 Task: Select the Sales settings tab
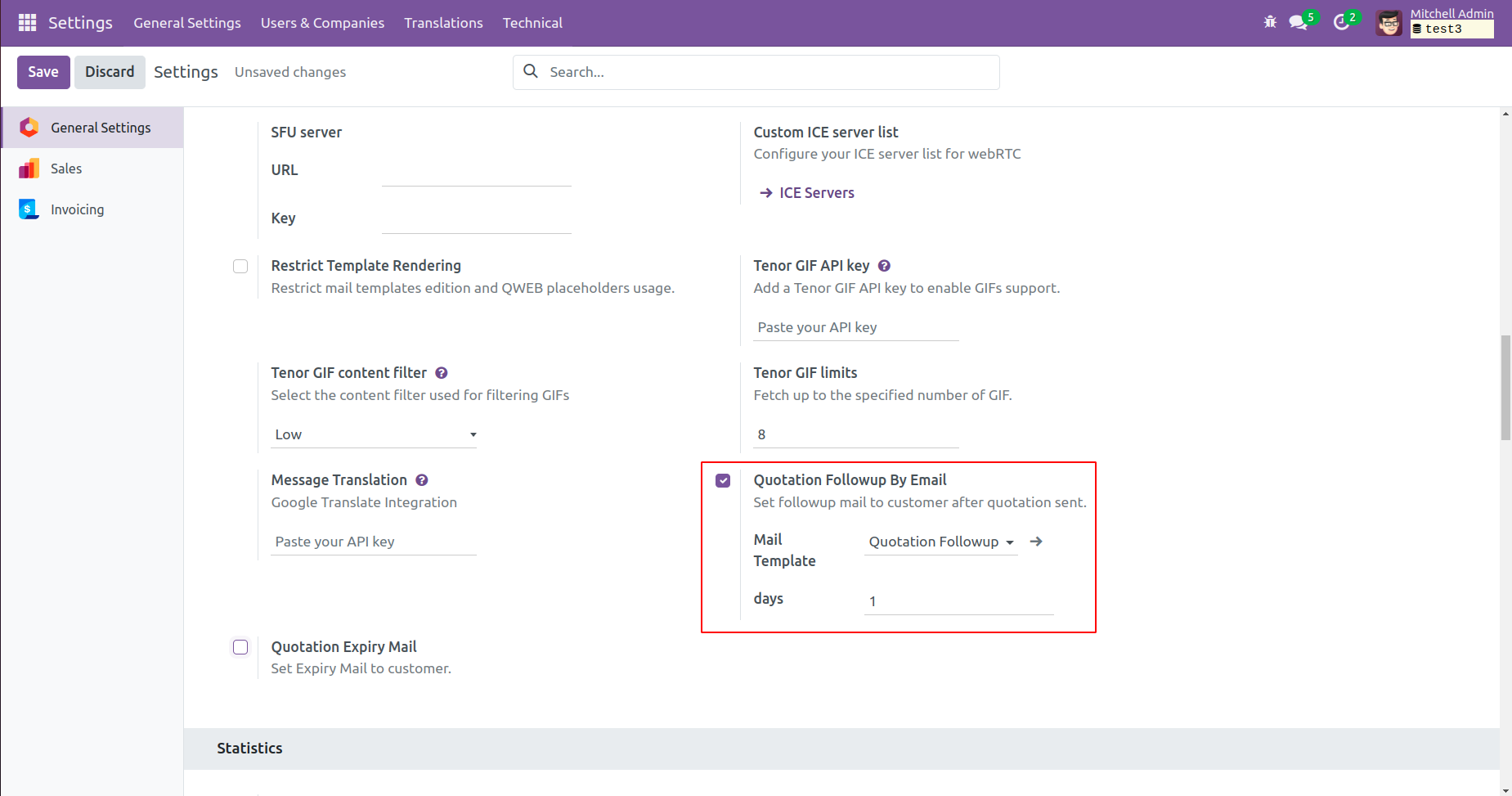[x=66, y=169]
